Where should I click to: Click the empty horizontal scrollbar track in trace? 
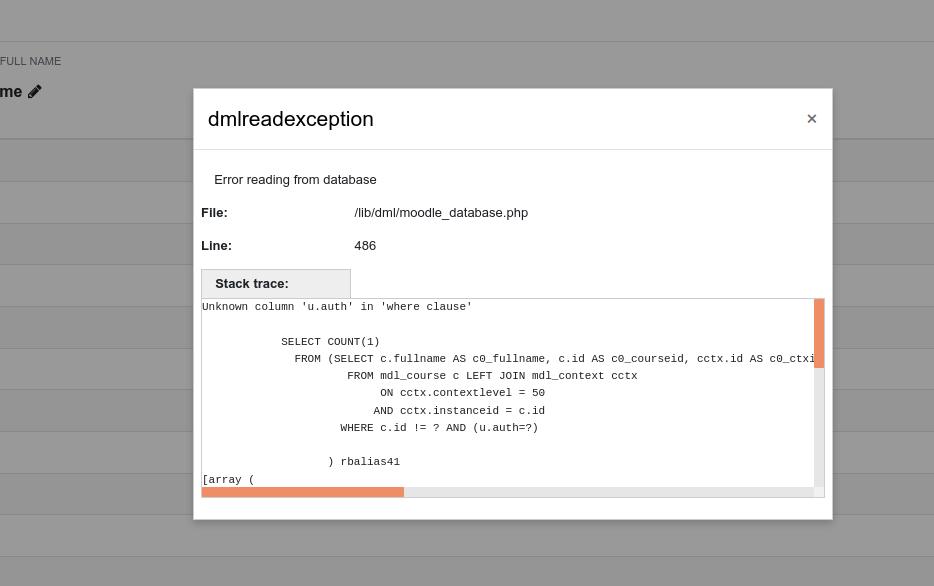tap(609, 492)
